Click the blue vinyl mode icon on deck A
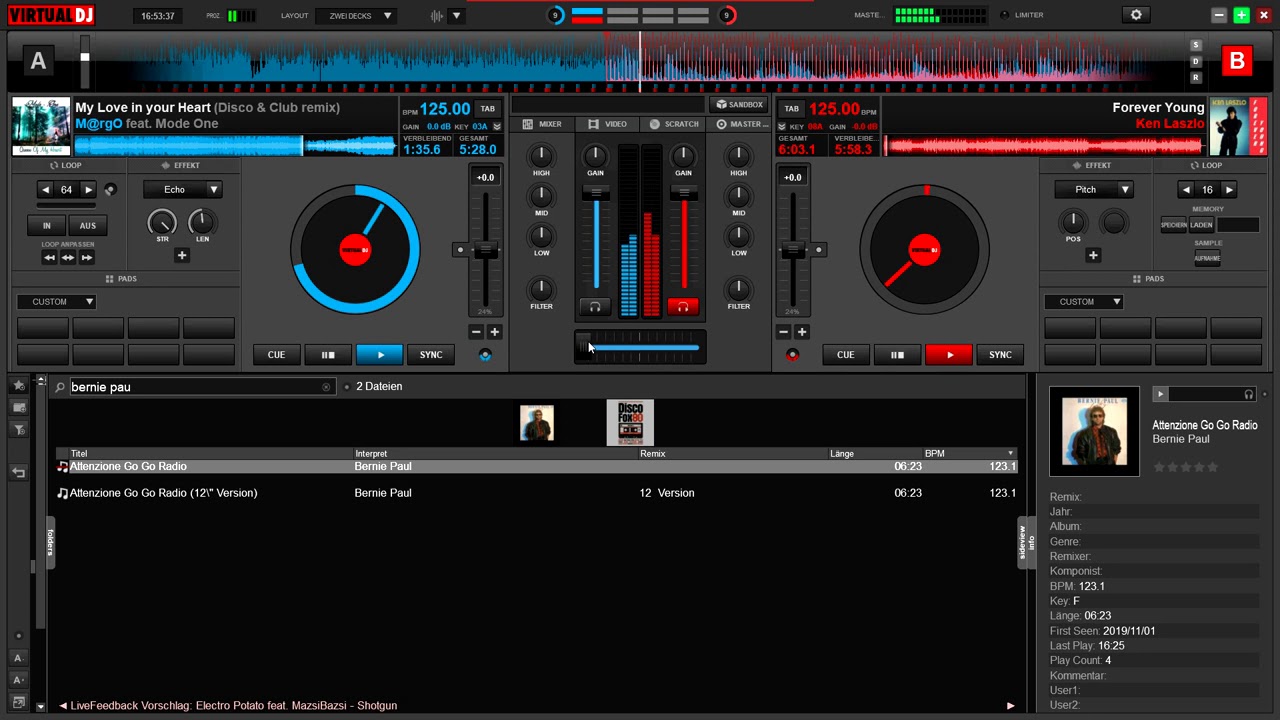The height and width of the screenshot is (720, 1280). [485, 355]
